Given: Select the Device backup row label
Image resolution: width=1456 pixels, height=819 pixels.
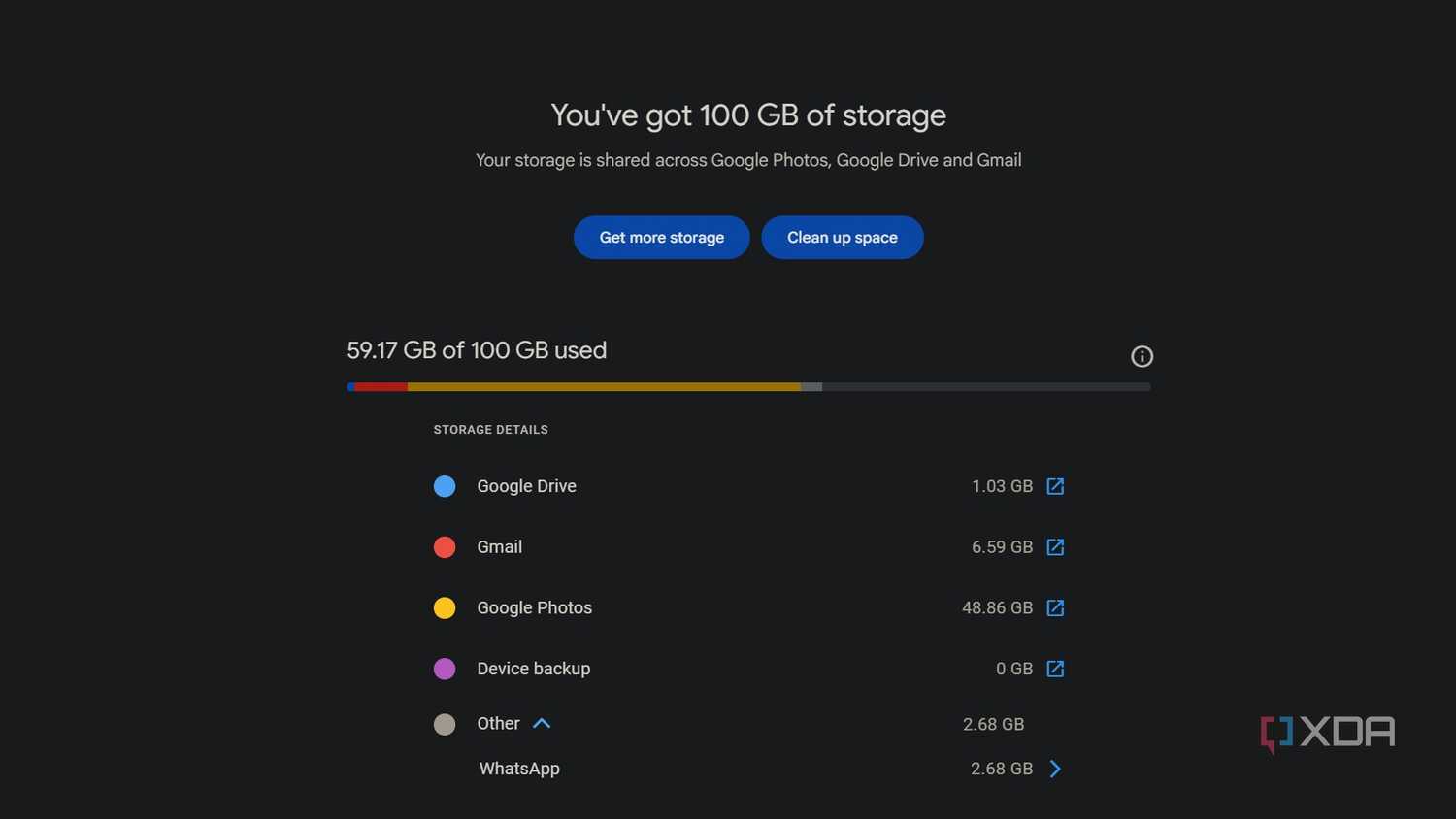Looking at the screenshot, I should coord(533,669).
